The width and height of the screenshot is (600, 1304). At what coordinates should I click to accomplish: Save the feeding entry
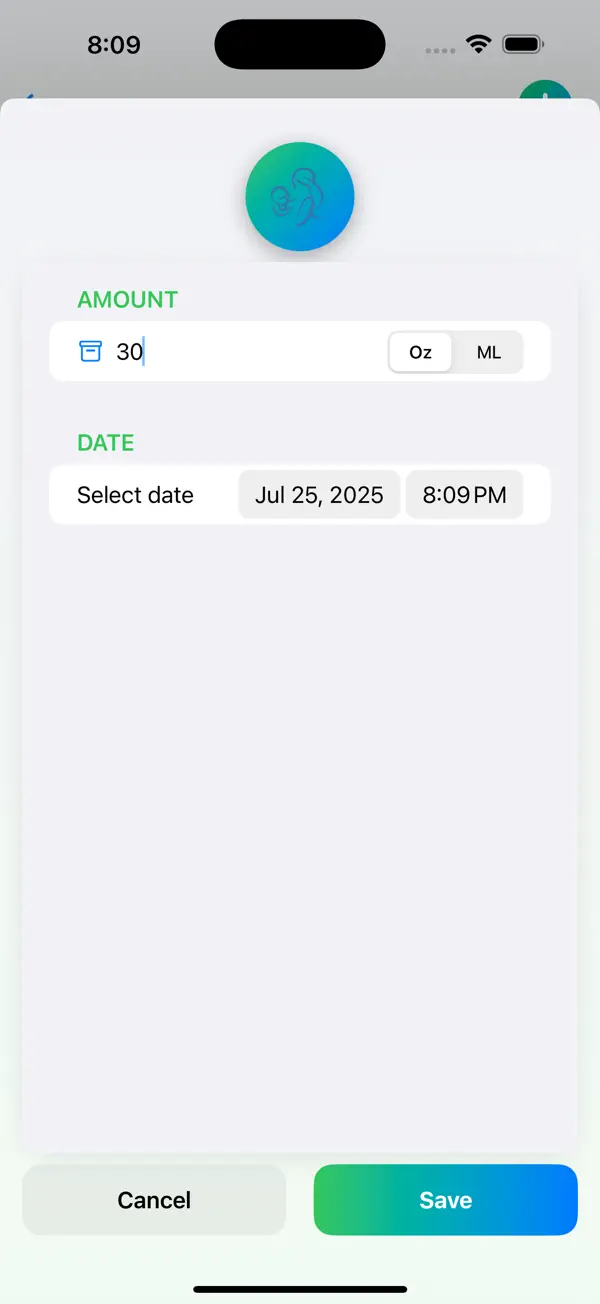445,1199
